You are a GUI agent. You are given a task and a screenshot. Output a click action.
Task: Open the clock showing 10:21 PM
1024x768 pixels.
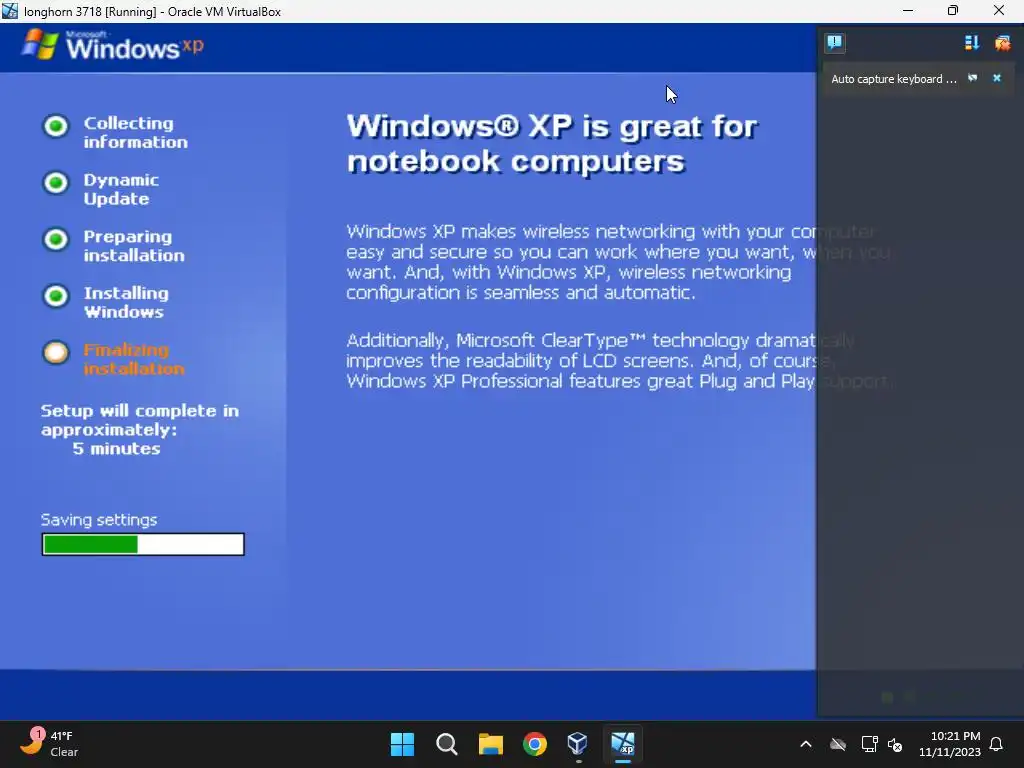pos(950,744)
